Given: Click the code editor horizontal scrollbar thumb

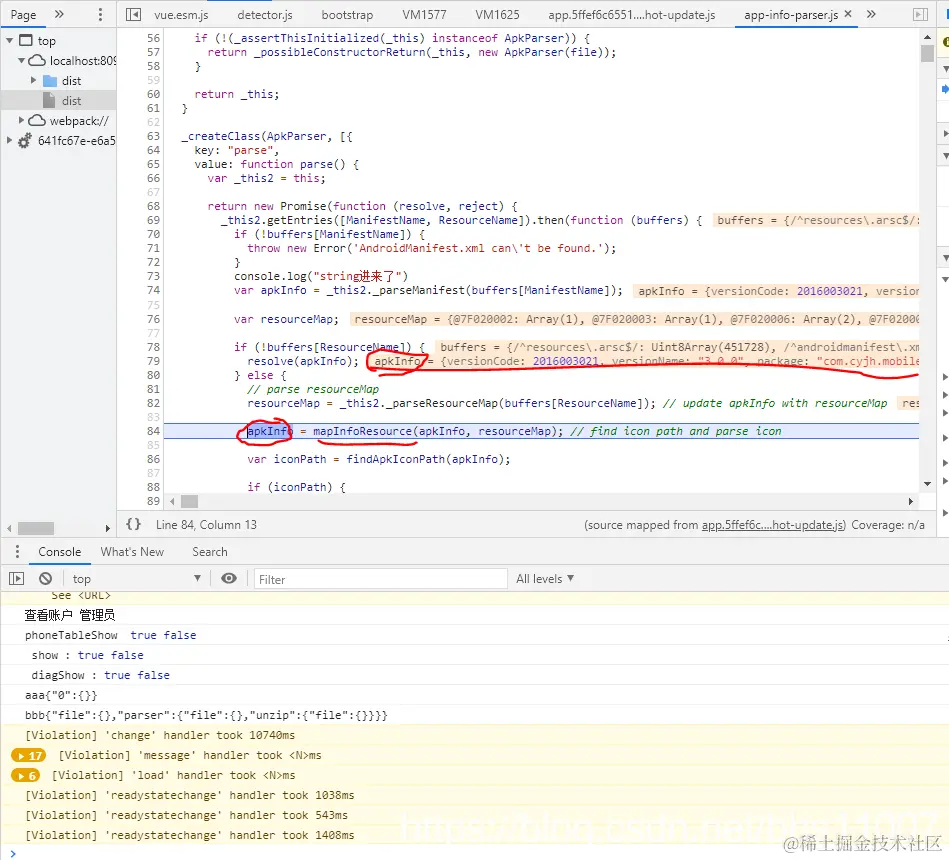Looking at the screenshot, I should tap(189, 501).
